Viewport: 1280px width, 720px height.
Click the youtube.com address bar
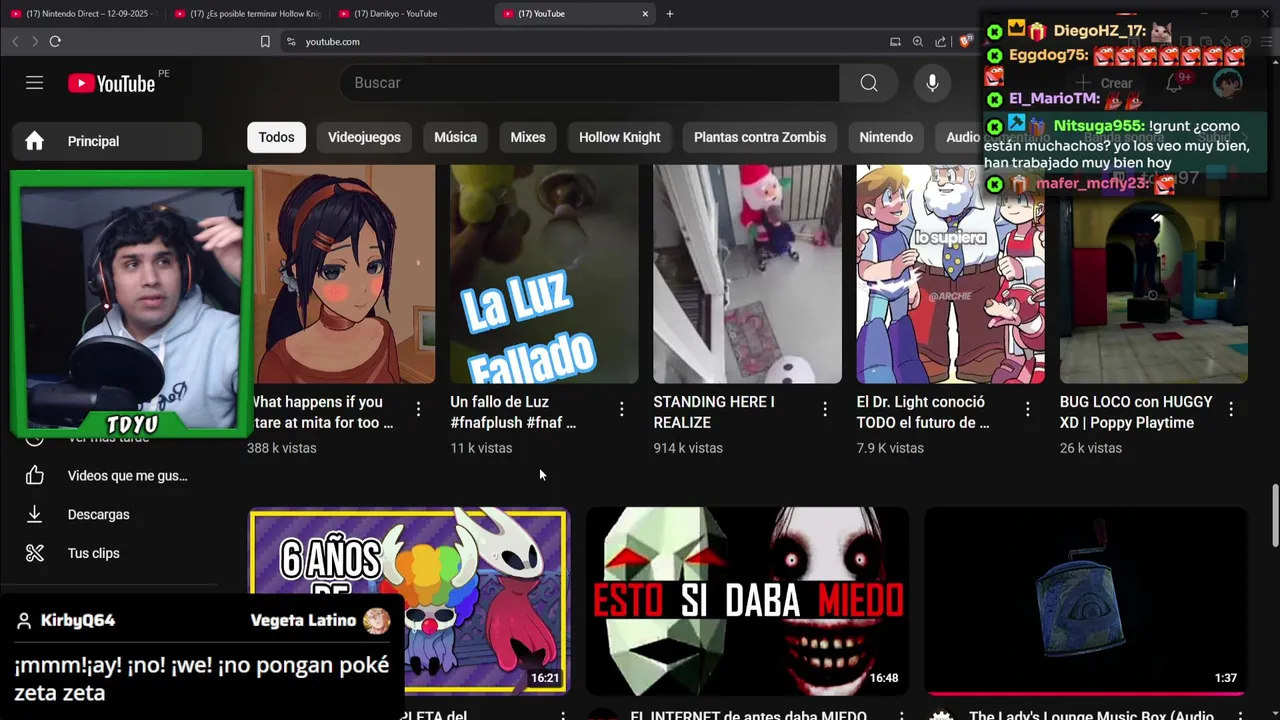[580, 41]
